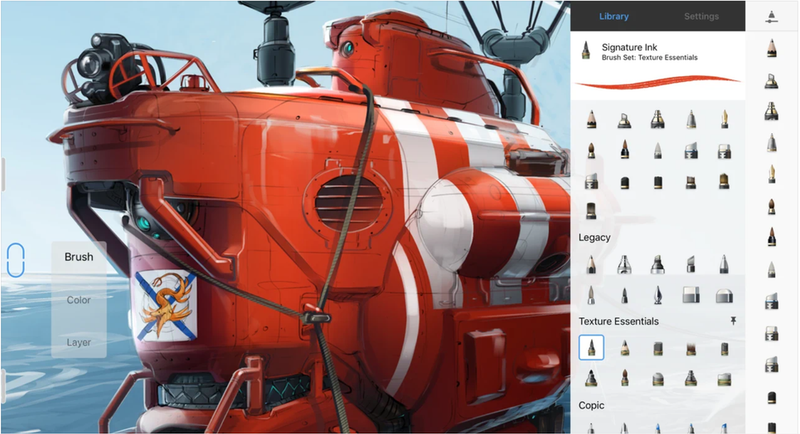This screenshot has height=434, width=800.
Task: Collapse the Texture Essentials section header
Action: click(618, 322)
